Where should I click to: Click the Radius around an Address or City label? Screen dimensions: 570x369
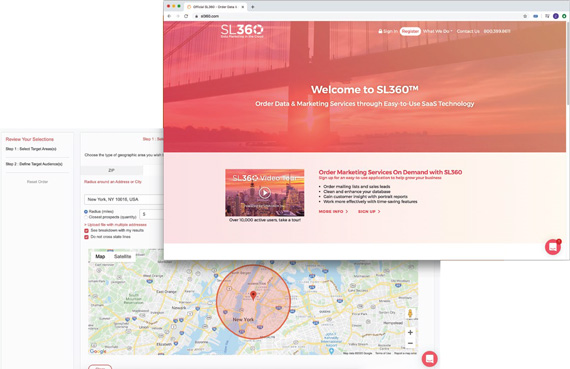coord(113,182)
